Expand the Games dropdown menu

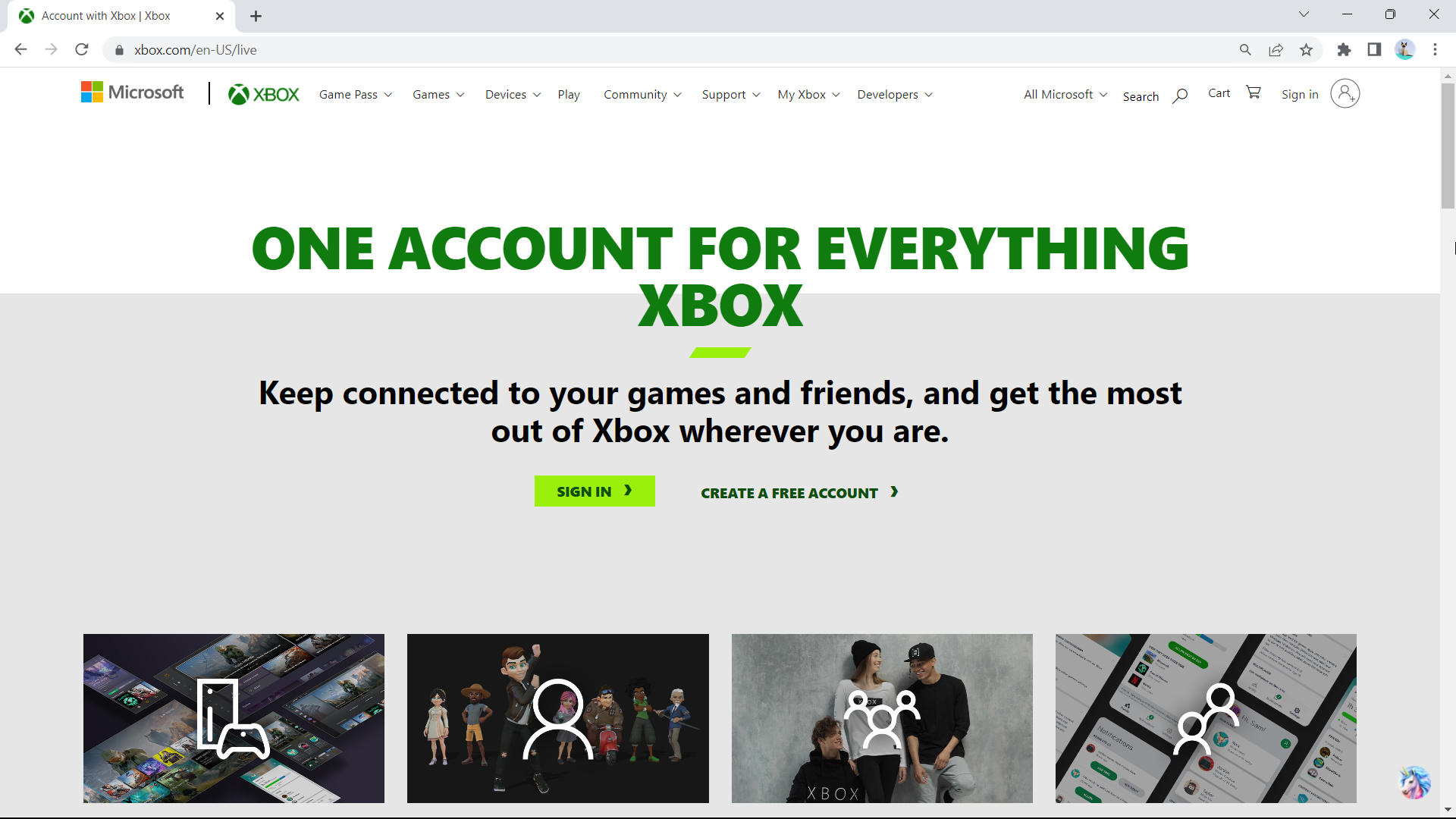(x=438, y=94)
